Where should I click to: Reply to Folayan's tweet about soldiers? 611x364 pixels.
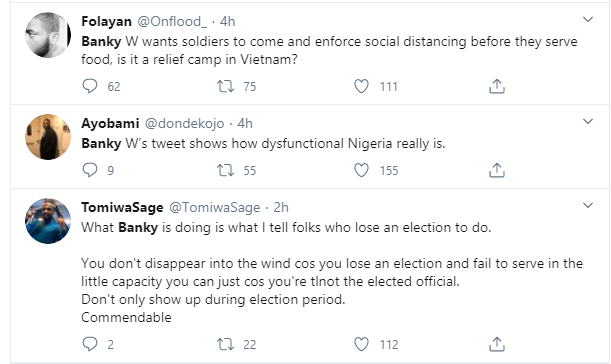pos(90,86)
